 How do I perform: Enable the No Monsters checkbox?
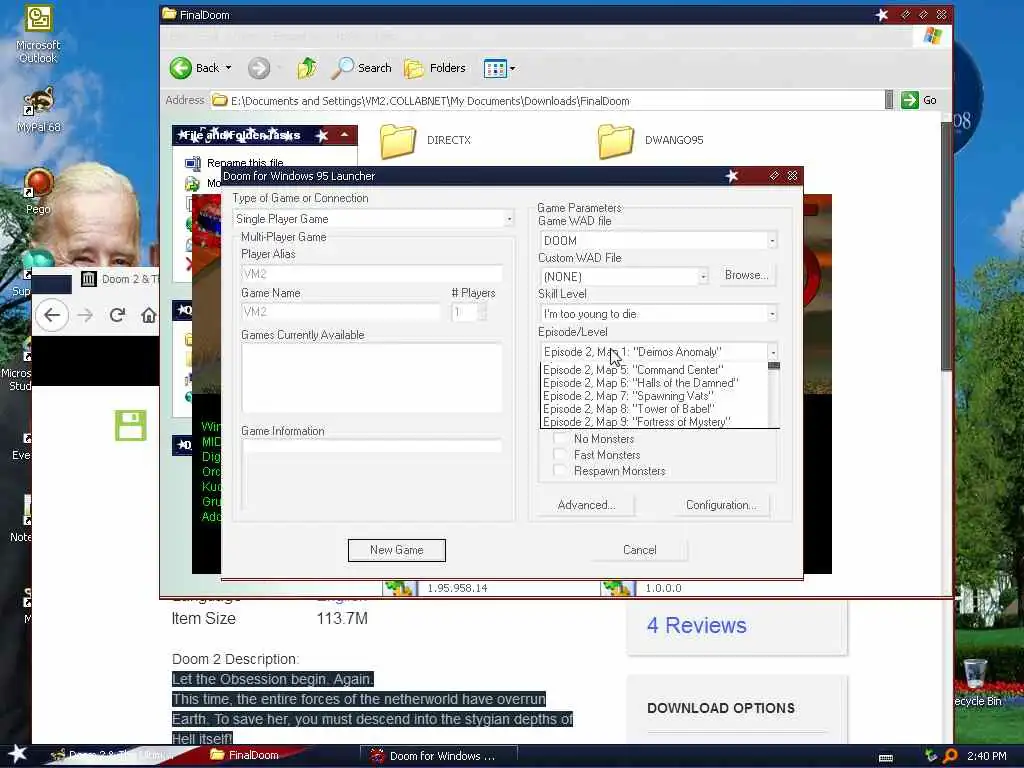click(560, 439)
